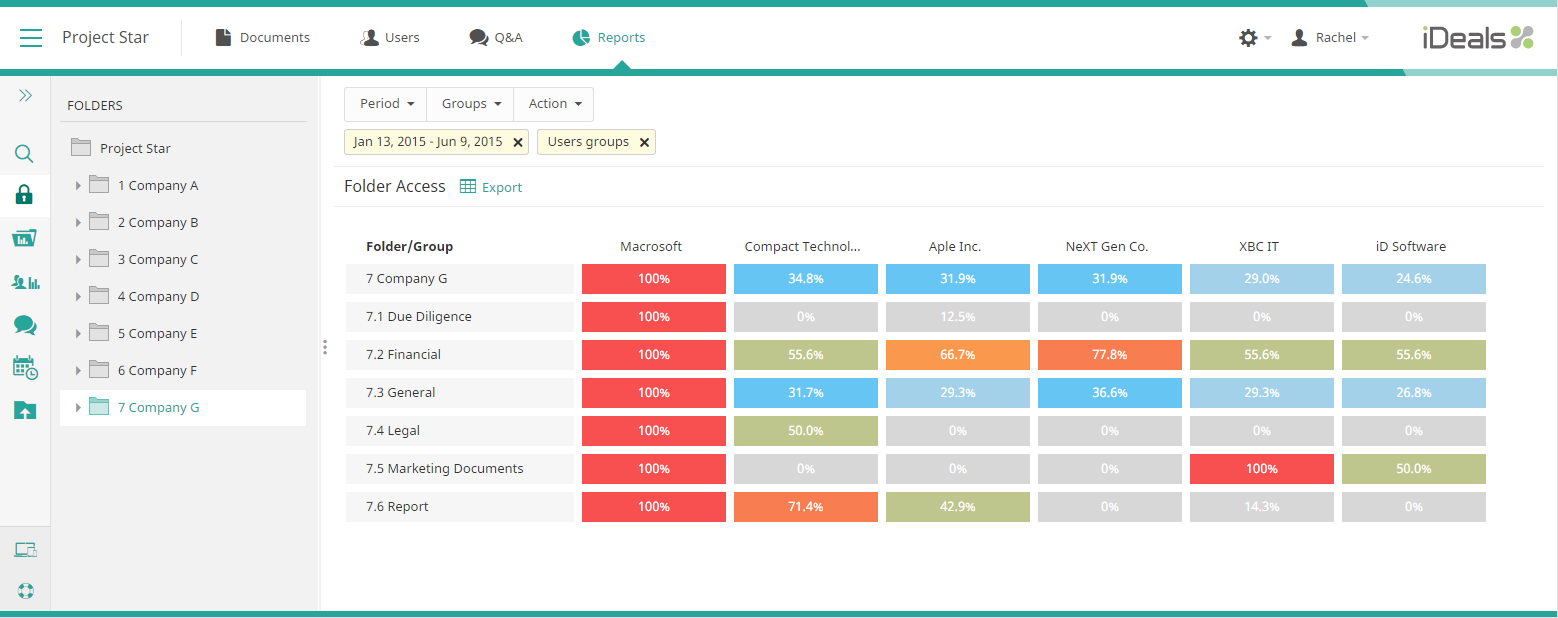
Task: Open the lock icon folder access report
Action: 25,195
